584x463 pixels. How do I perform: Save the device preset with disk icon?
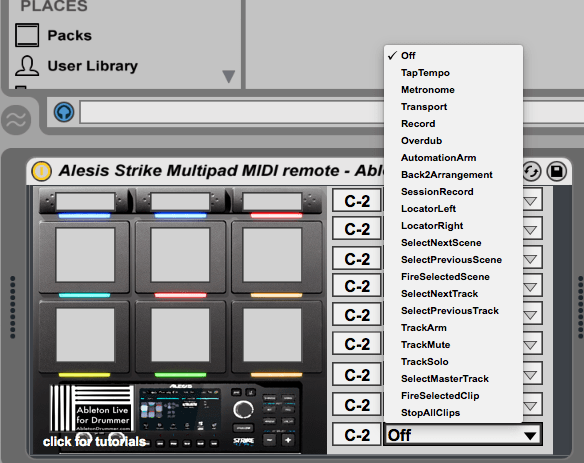pos(557,171)
